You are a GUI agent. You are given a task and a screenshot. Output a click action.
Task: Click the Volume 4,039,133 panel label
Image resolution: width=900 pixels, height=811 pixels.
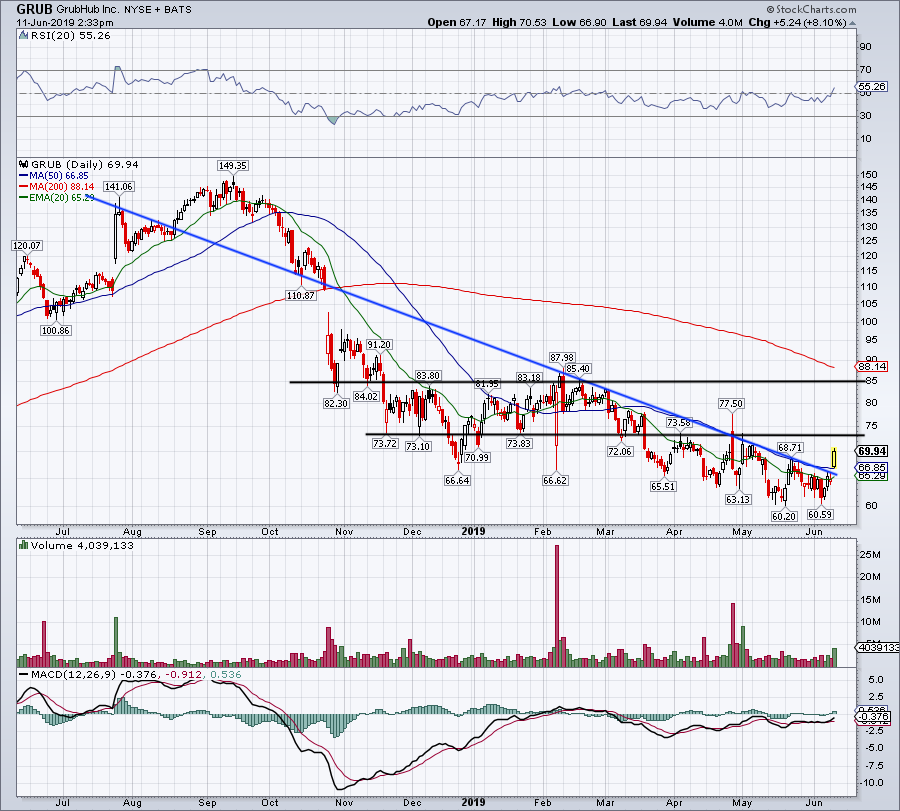pos(82,545)
